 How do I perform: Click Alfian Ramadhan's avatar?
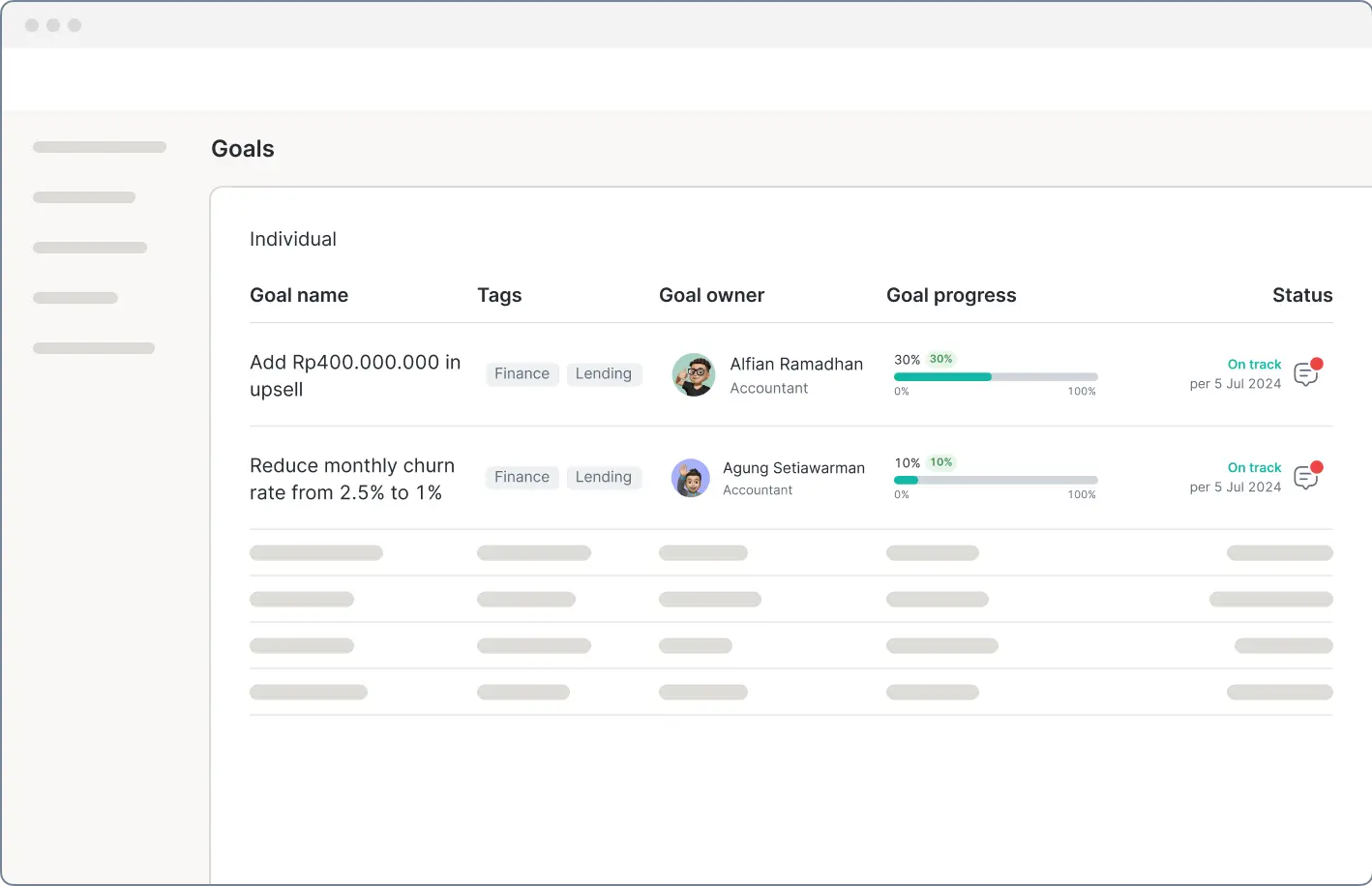(x=693, y=375)
